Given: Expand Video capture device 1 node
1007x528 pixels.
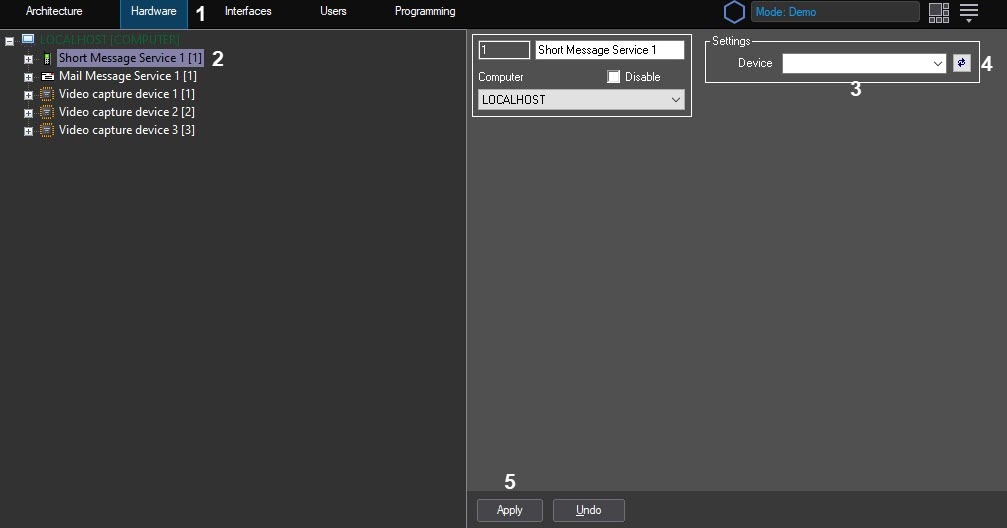Looking at the screenshot, I should (x=28, y=95).
